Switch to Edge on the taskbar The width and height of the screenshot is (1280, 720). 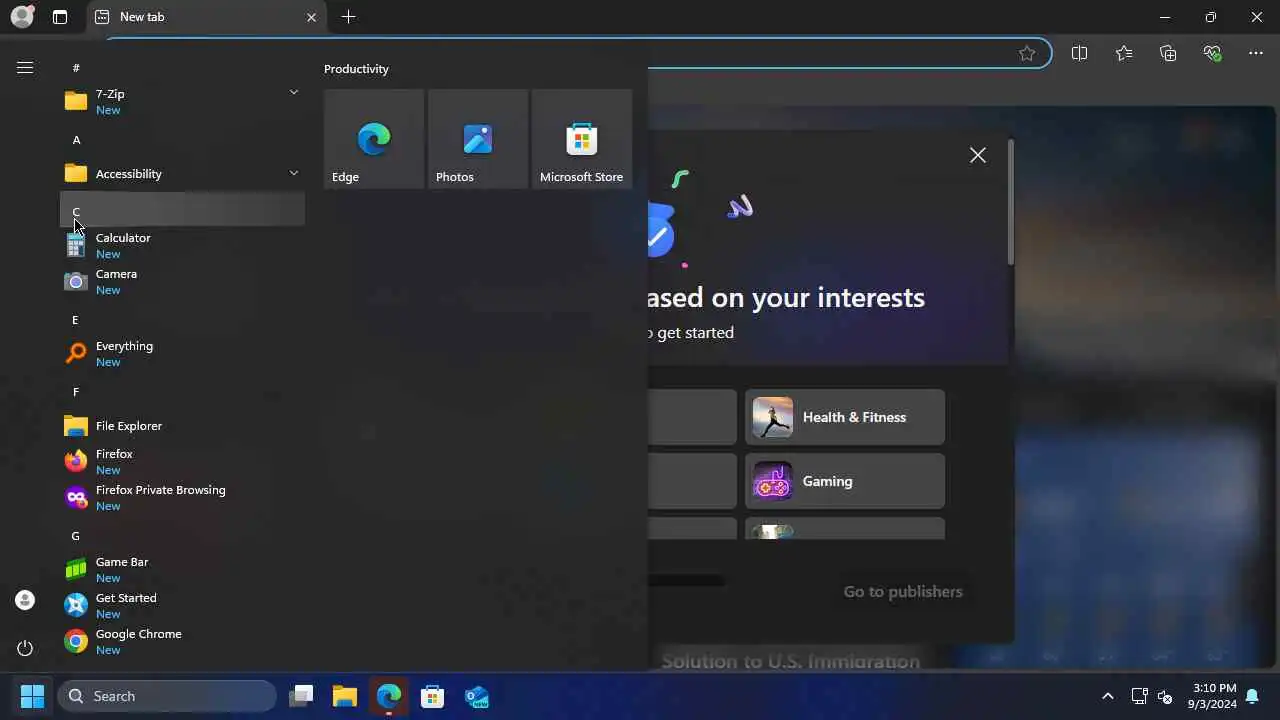tap(389, 696)
